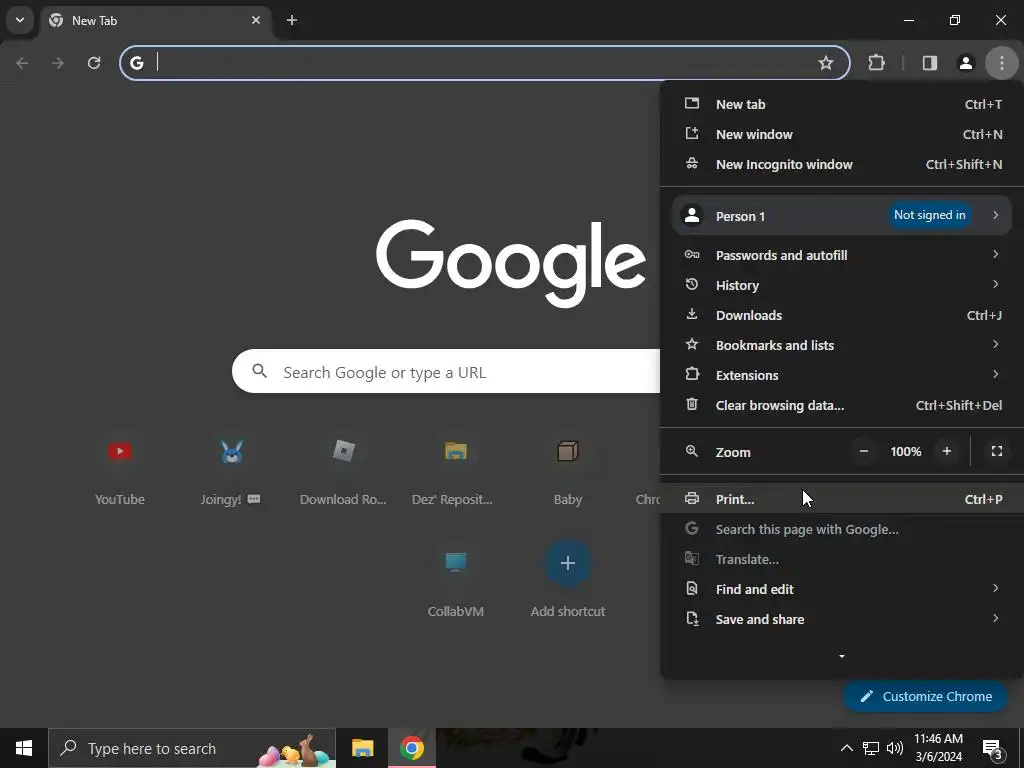Screen dimensions: 1024x768
Task: Open Dez' Reposit... shortcut tile
Action: pos(455,471)
